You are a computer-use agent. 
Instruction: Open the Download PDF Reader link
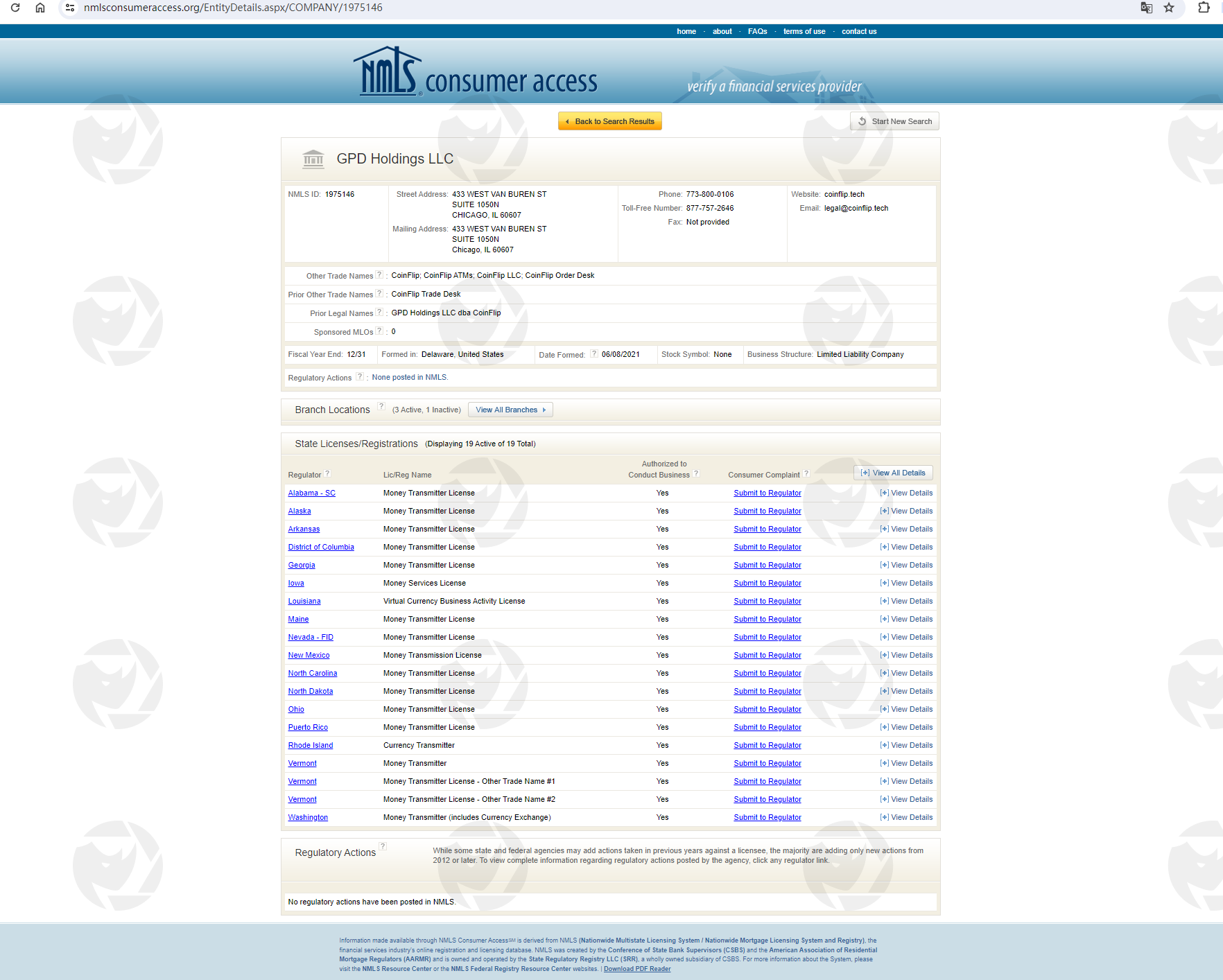(x=637, y=969)
